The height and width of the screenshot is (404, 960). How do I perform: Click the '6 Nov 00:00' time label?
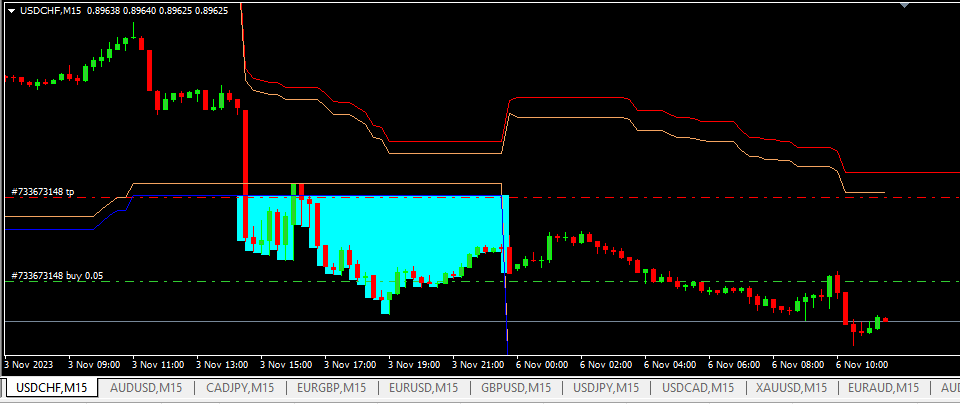point(542,364)
